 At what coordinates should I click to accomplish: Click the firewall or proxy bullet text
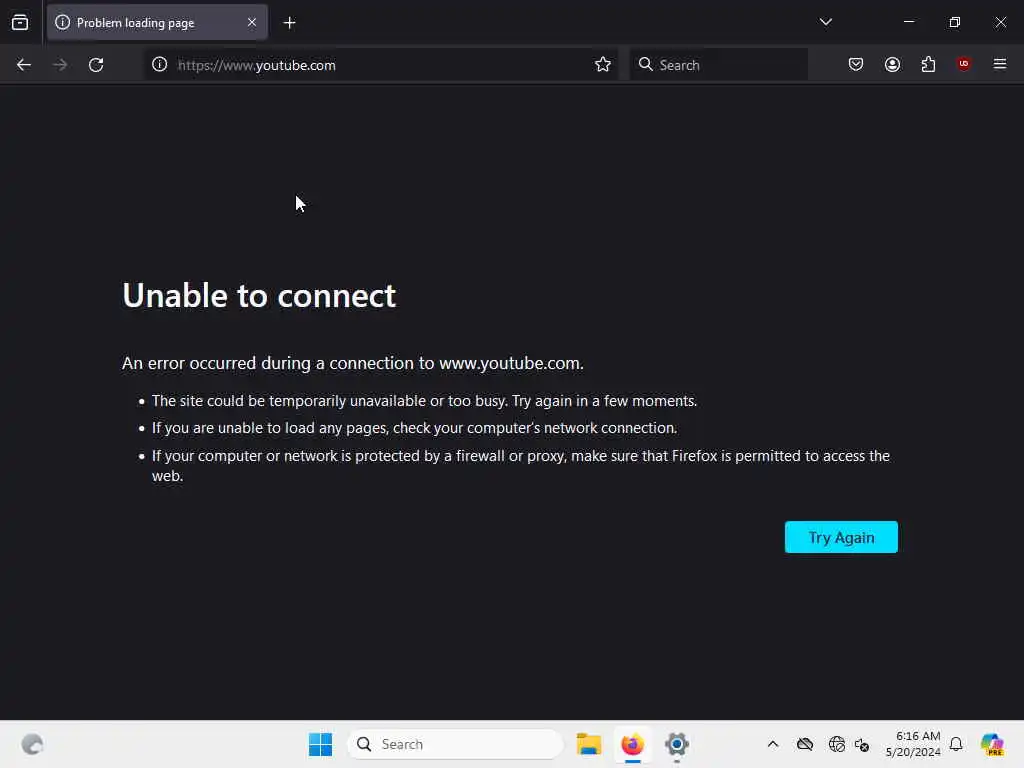(x=520, y=466)
